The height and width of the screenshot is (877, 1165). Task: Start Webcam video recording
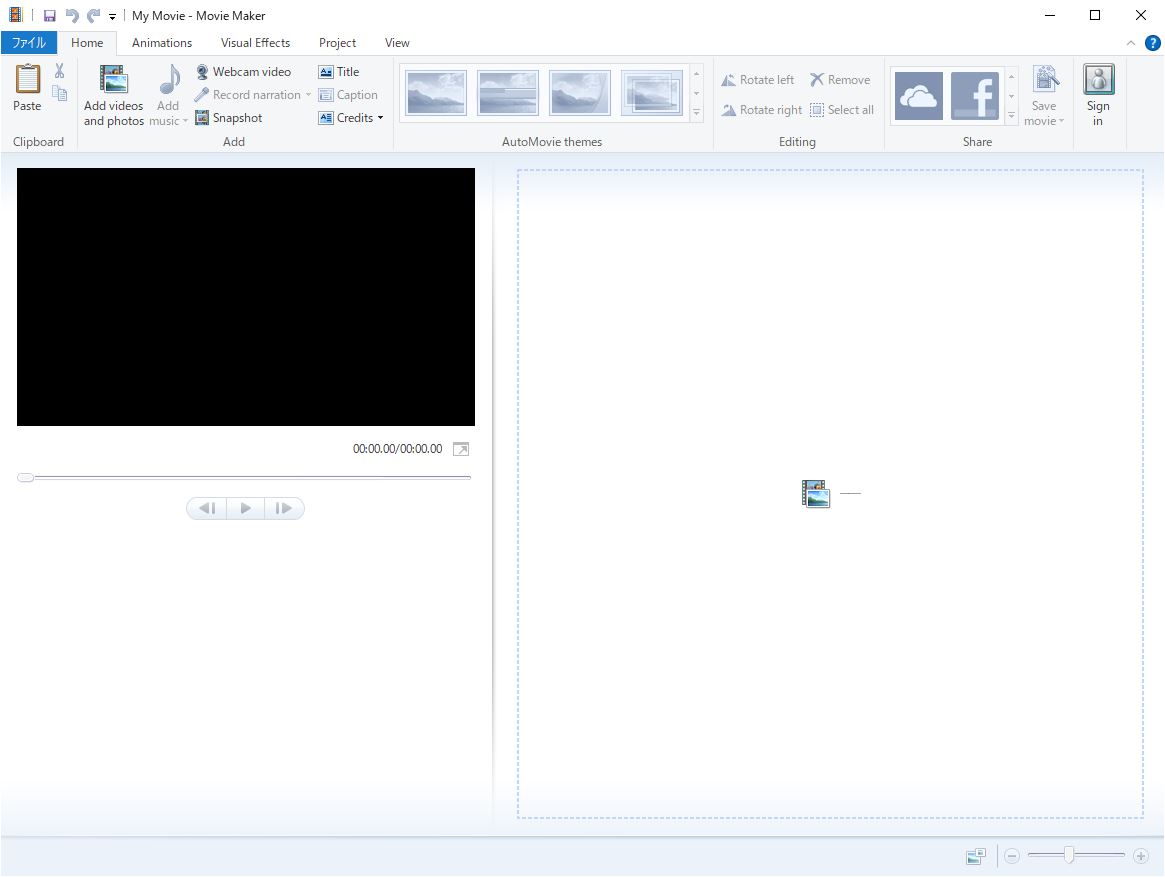pos(243,71)
